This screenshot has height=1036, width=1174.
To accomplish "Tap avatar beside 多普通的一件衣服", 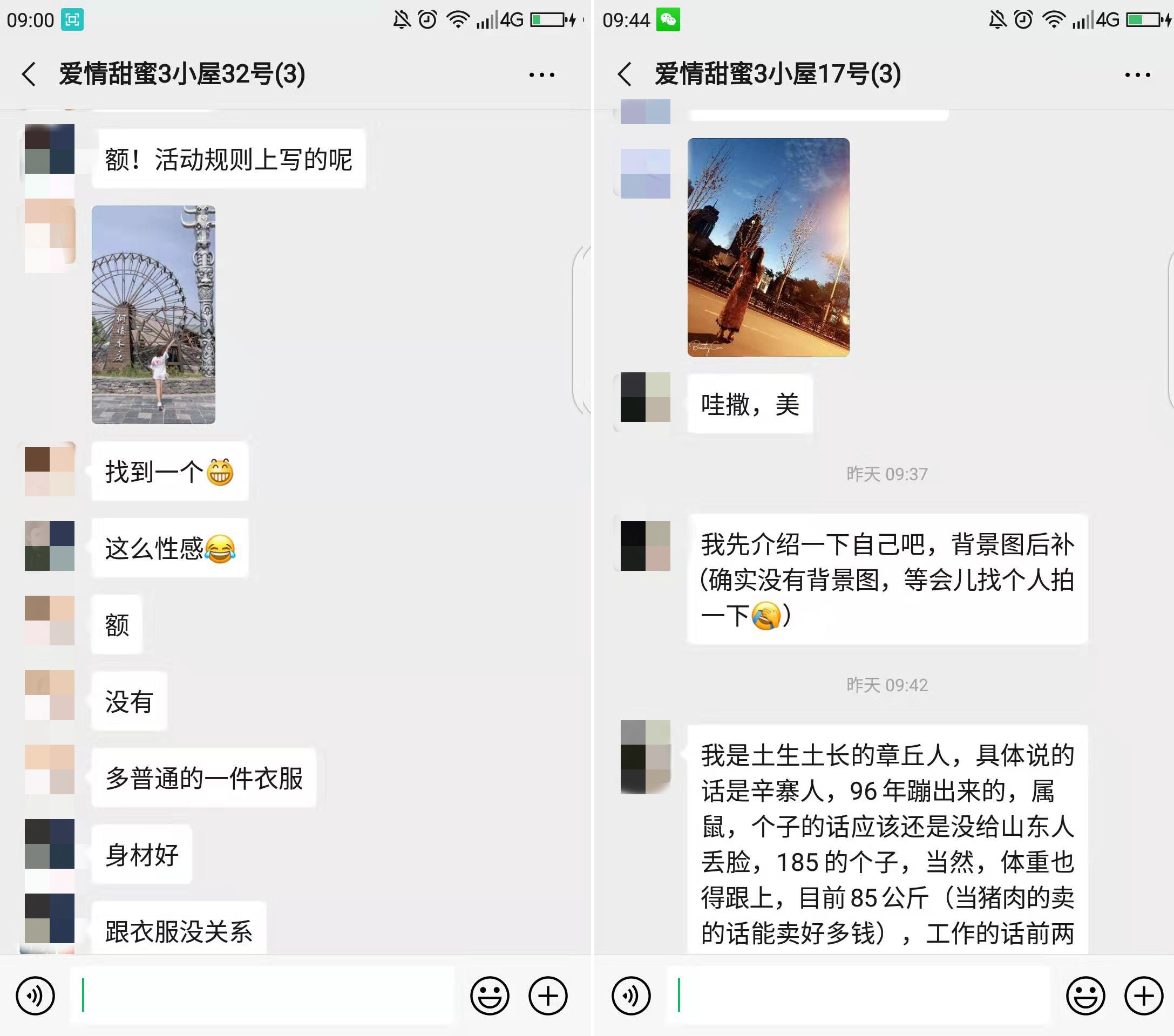I will coord(50,769).
